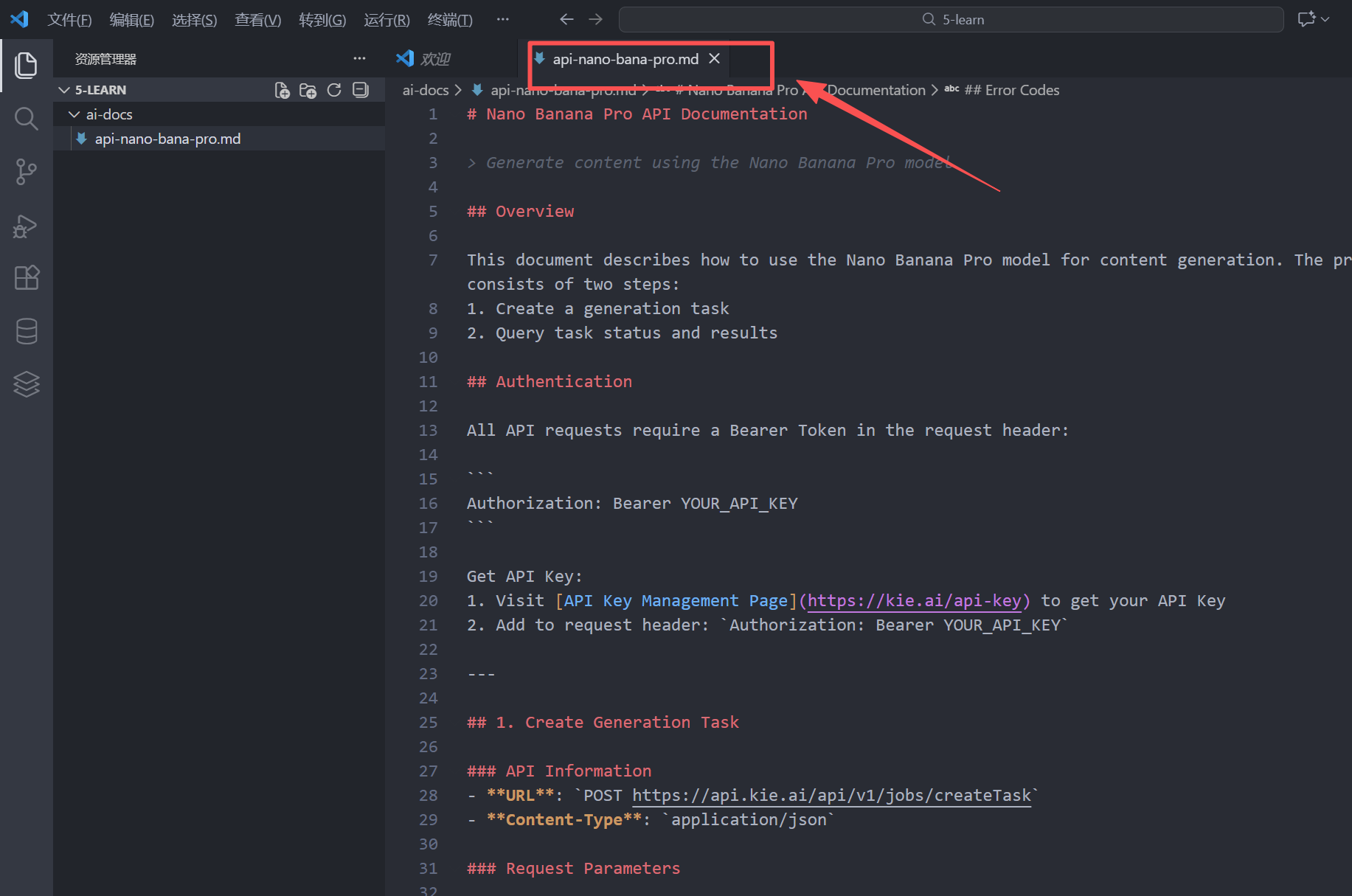
Task: Click the '## 1. Create Generation Task' heading
Action: [x=603, y=723]
